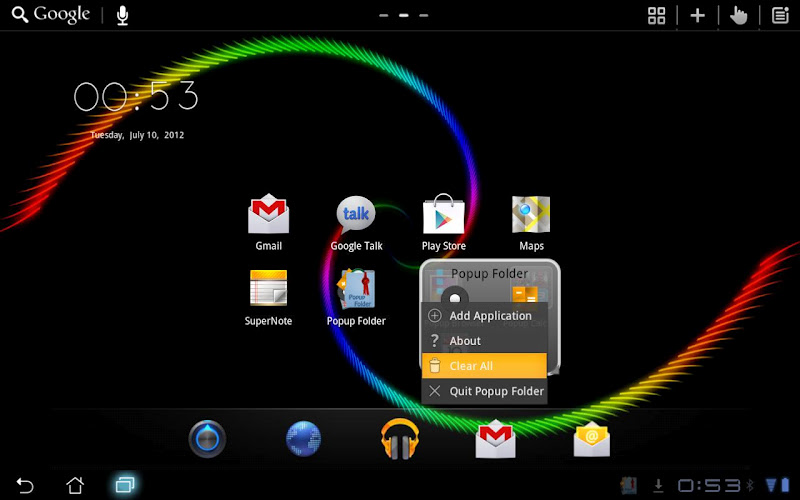The width and height of the screenshot is (800, 500).
Task: Open the Maps app
Action: [531, 223]
